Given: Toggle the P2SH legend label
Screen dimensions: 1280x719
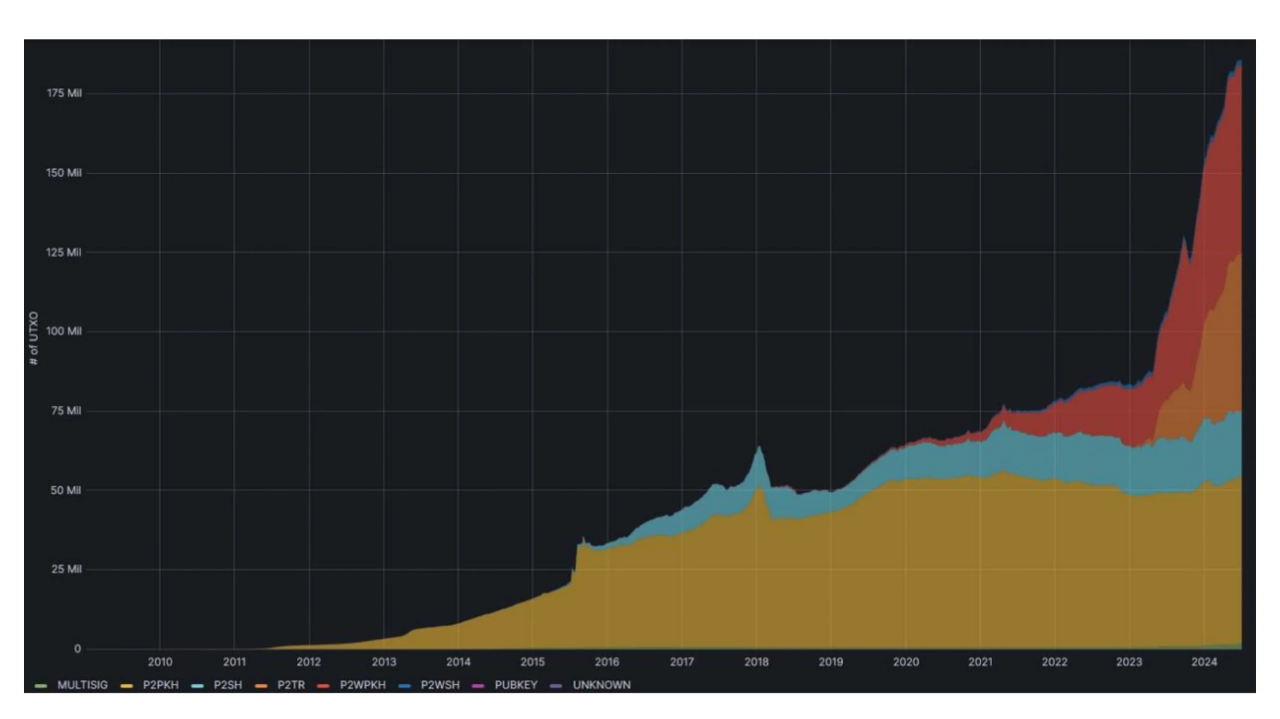Looking at the screenshot, I should click(227, 685).
